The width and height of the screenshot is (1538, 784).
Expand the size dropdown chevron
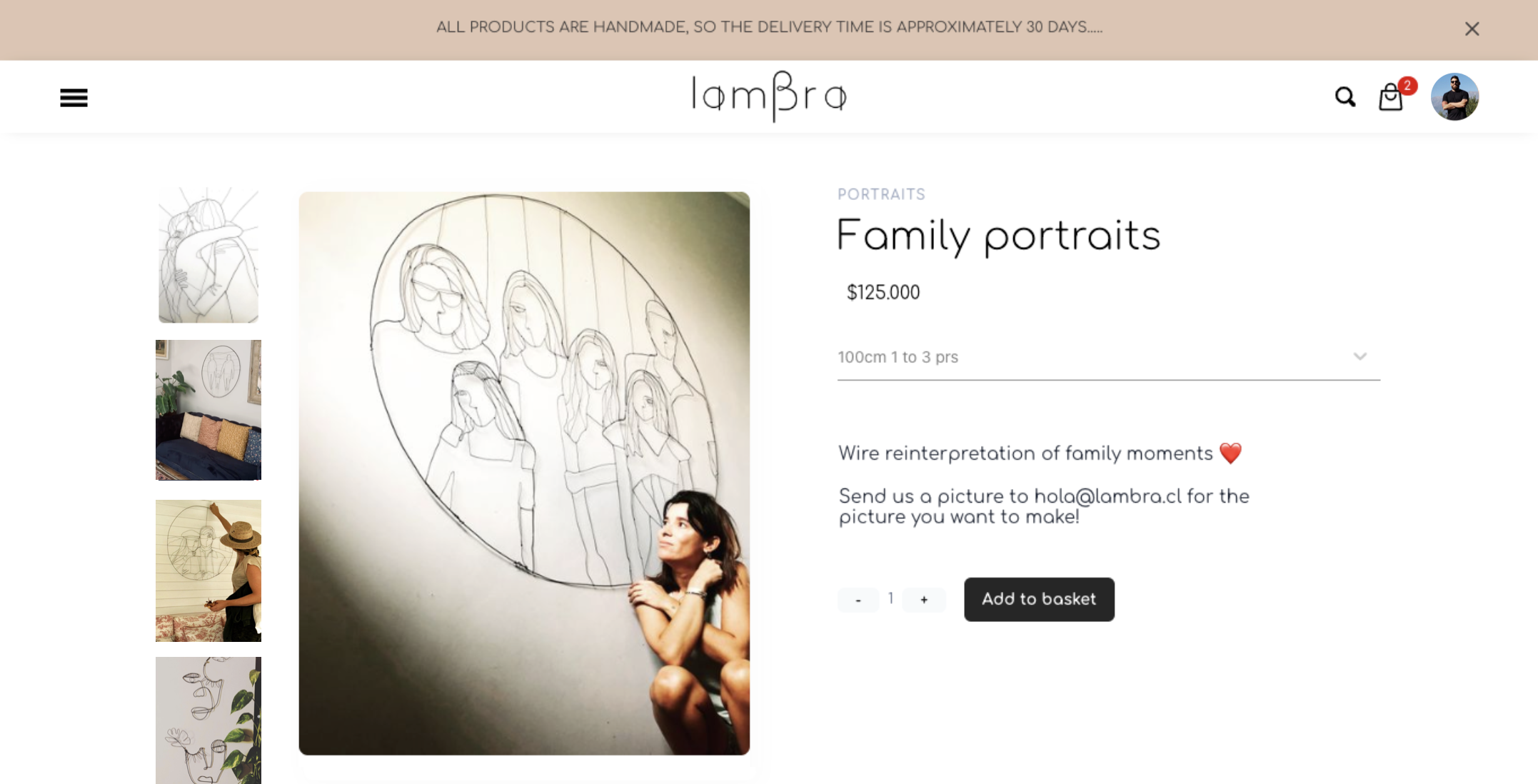[1359, 356]
